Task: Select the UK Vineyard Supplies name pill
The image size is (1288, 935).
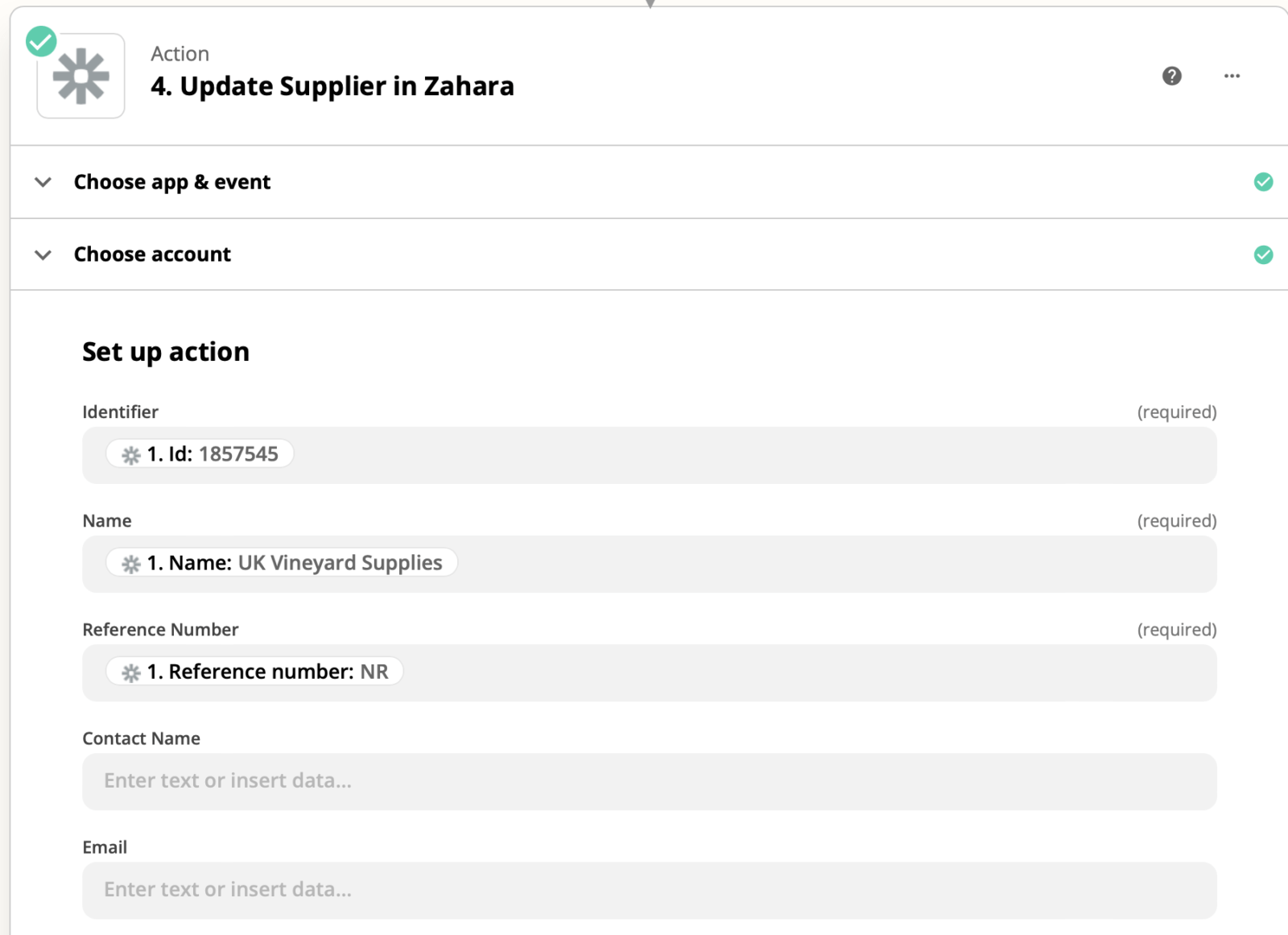Action: click(282, 562)
